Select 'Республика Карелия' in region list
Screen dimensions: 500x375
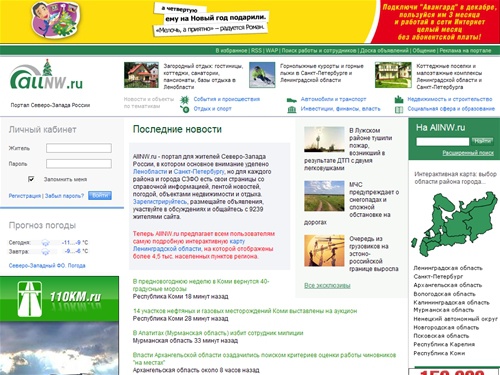coord(444,344)
